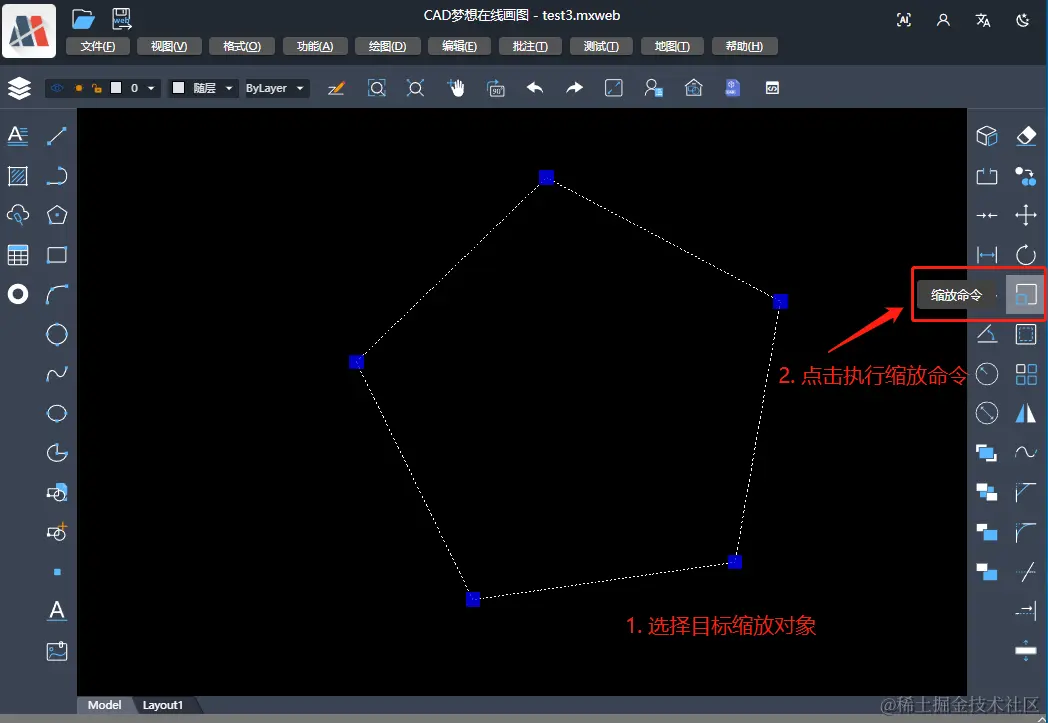
Task: Select the Linear dimension tool
Action: (987, 255)
